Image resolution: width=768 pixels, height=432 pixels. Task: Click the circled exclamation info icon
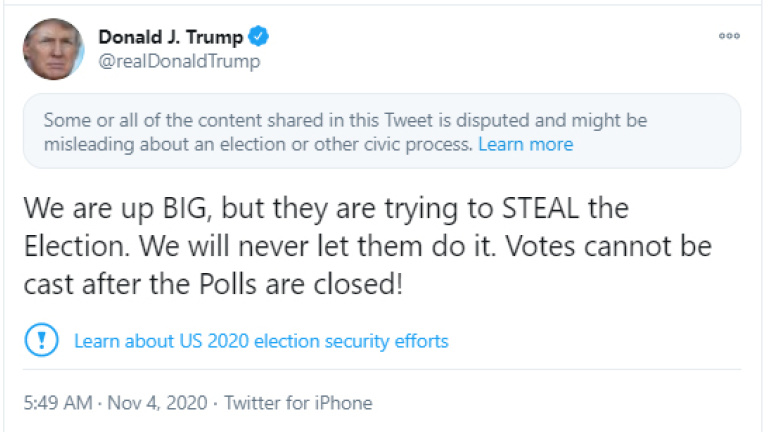tap(42, 340)
